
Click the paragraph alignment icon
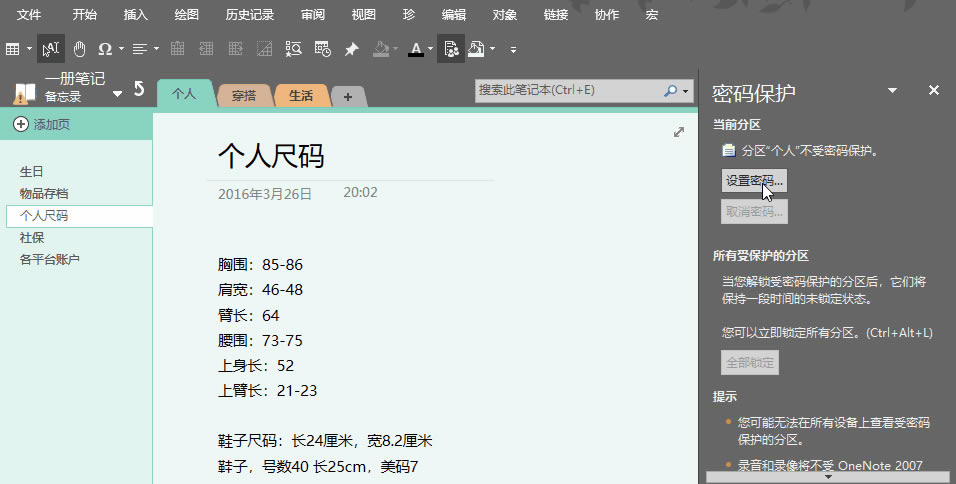[x=140, y=48]
